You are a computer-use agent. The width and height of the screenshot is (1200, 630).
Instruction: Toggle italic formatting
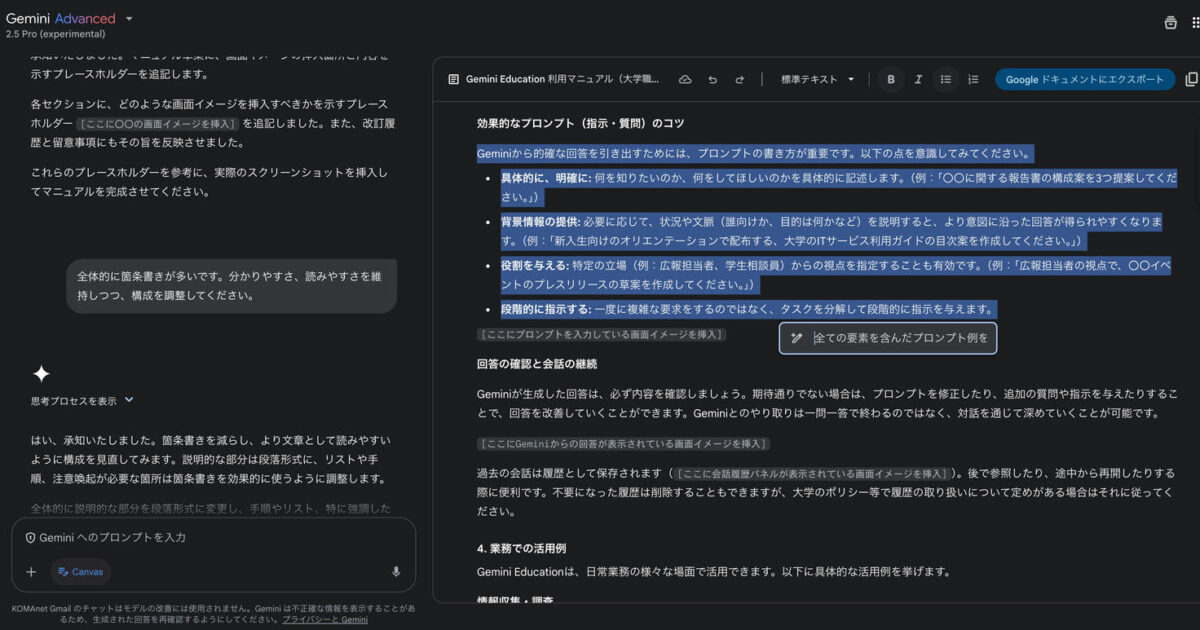(918, 80)
